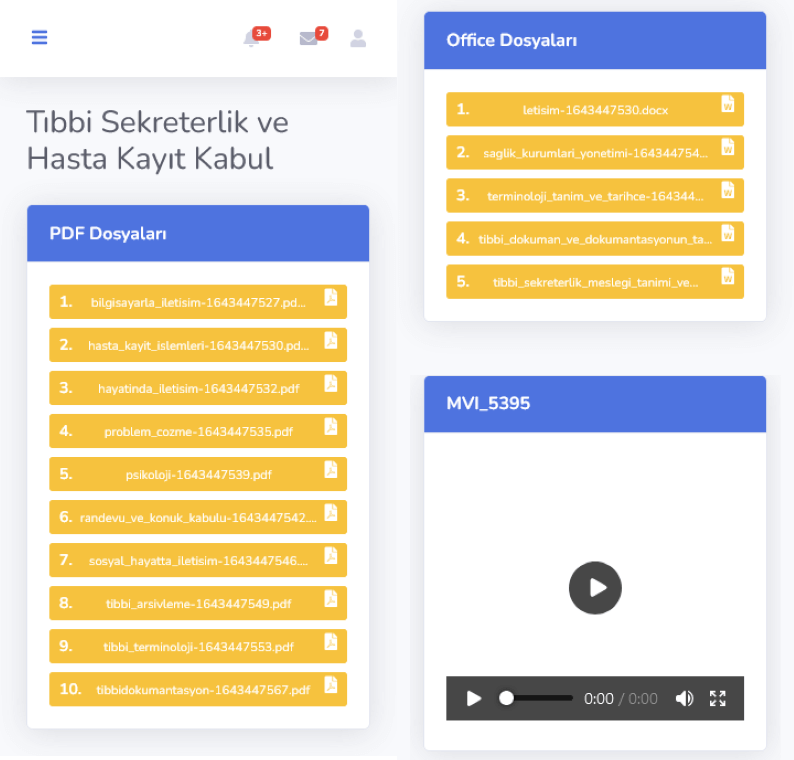The image size is (794, 760).
Task: Open notifications bell with 3+ badge
Action: [251, 39]
